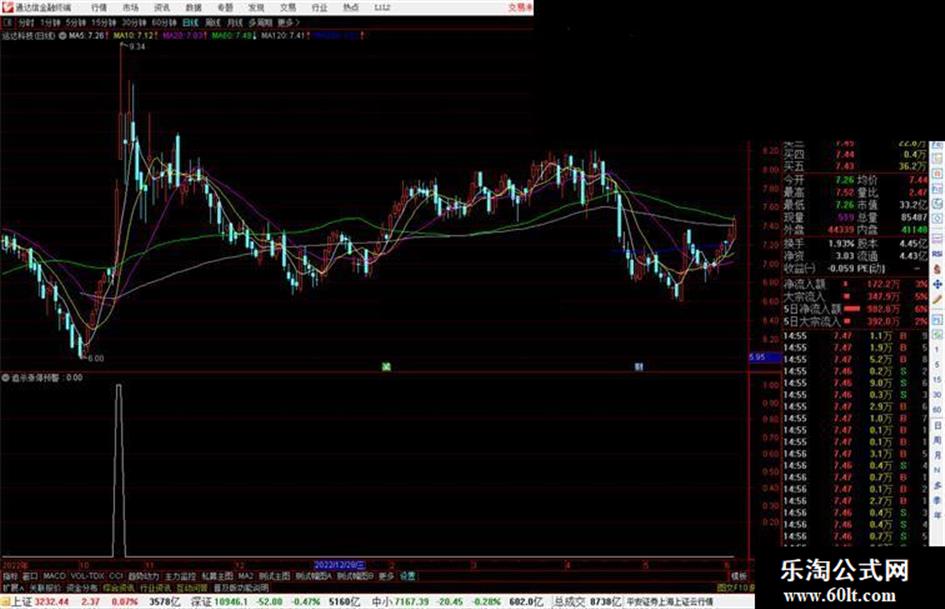Screen dimensions: 945x609
Task: Click the round icon beside the stock name
Action: (x=62, y=36)
